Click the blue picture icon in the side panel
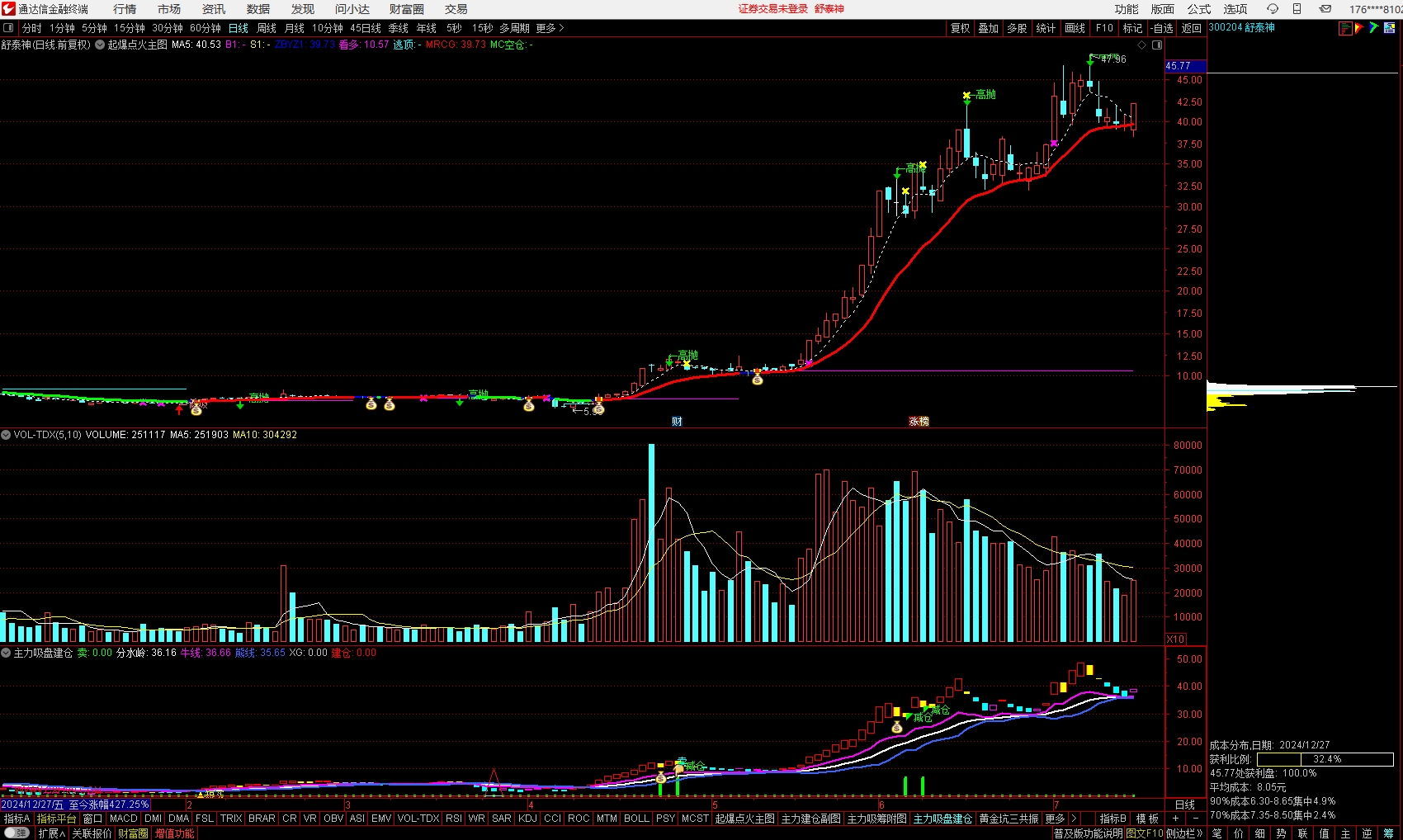Viewport: 1403px width, 840px height. (1389, 28)
